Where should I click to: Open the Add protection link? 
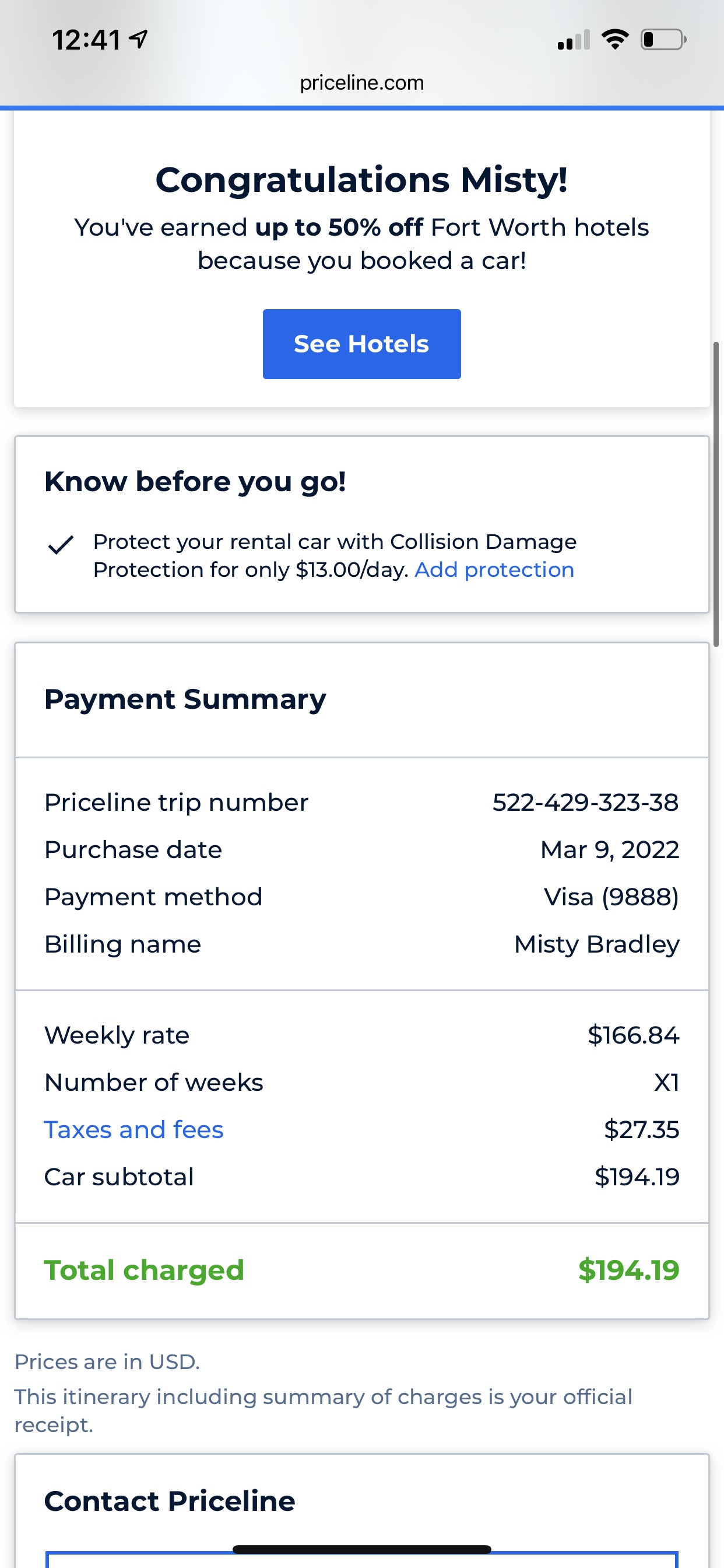[x=494, y=570]
